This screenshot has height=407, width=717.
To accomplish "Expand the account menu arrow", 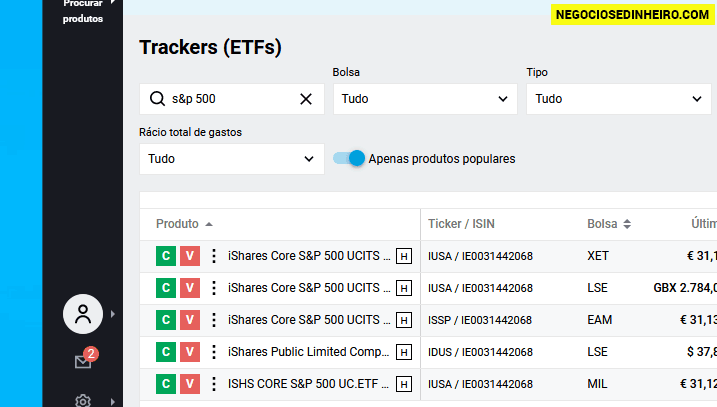I will pyautogui.click(x=113, y=314).
